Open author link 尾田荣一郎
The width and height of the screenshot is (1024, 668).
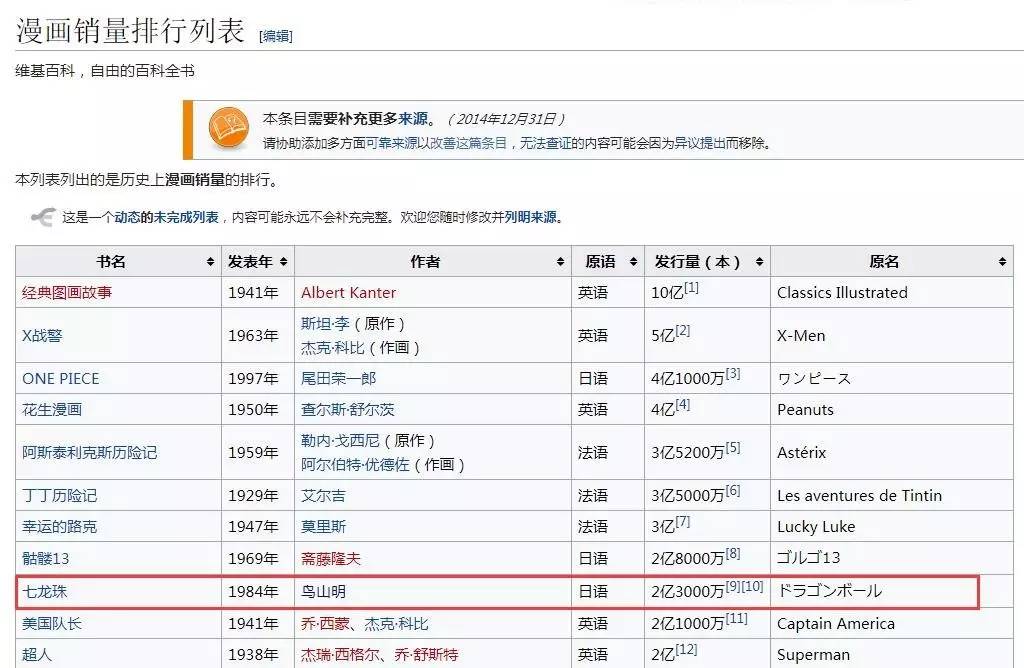pos(338,379)
